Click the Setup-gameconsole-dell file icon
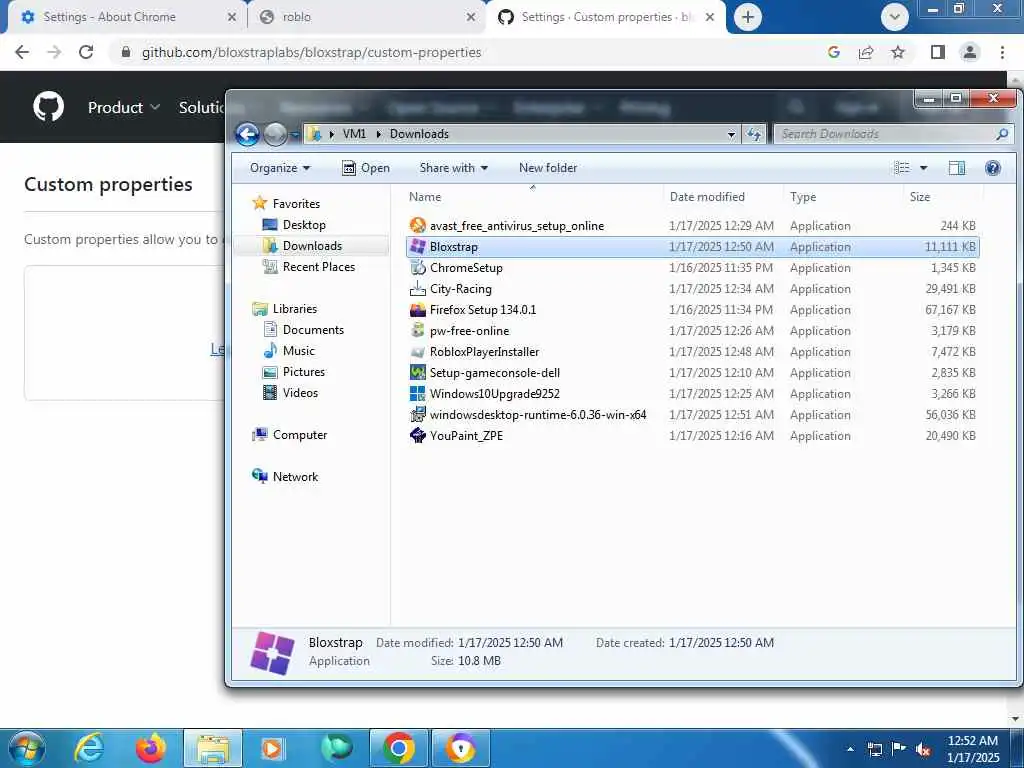Image resolution: width=1024 pixels, height=768 pixels. click(417, 373)
